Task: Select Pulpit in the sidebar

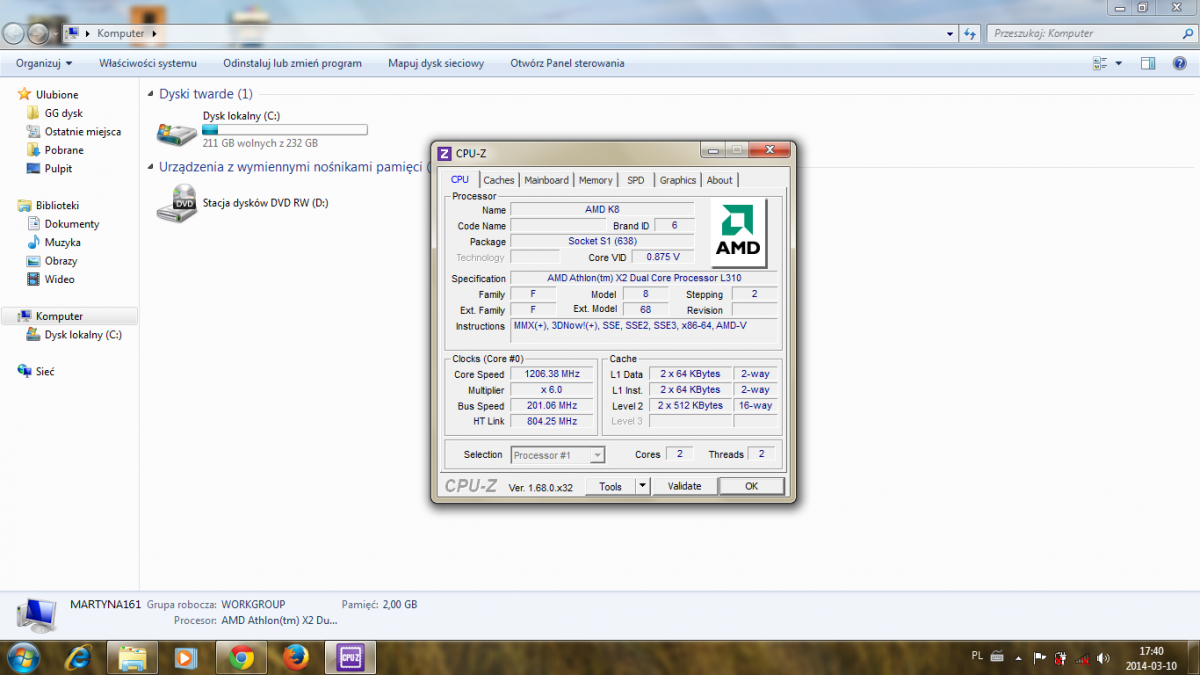Action: 58,168
